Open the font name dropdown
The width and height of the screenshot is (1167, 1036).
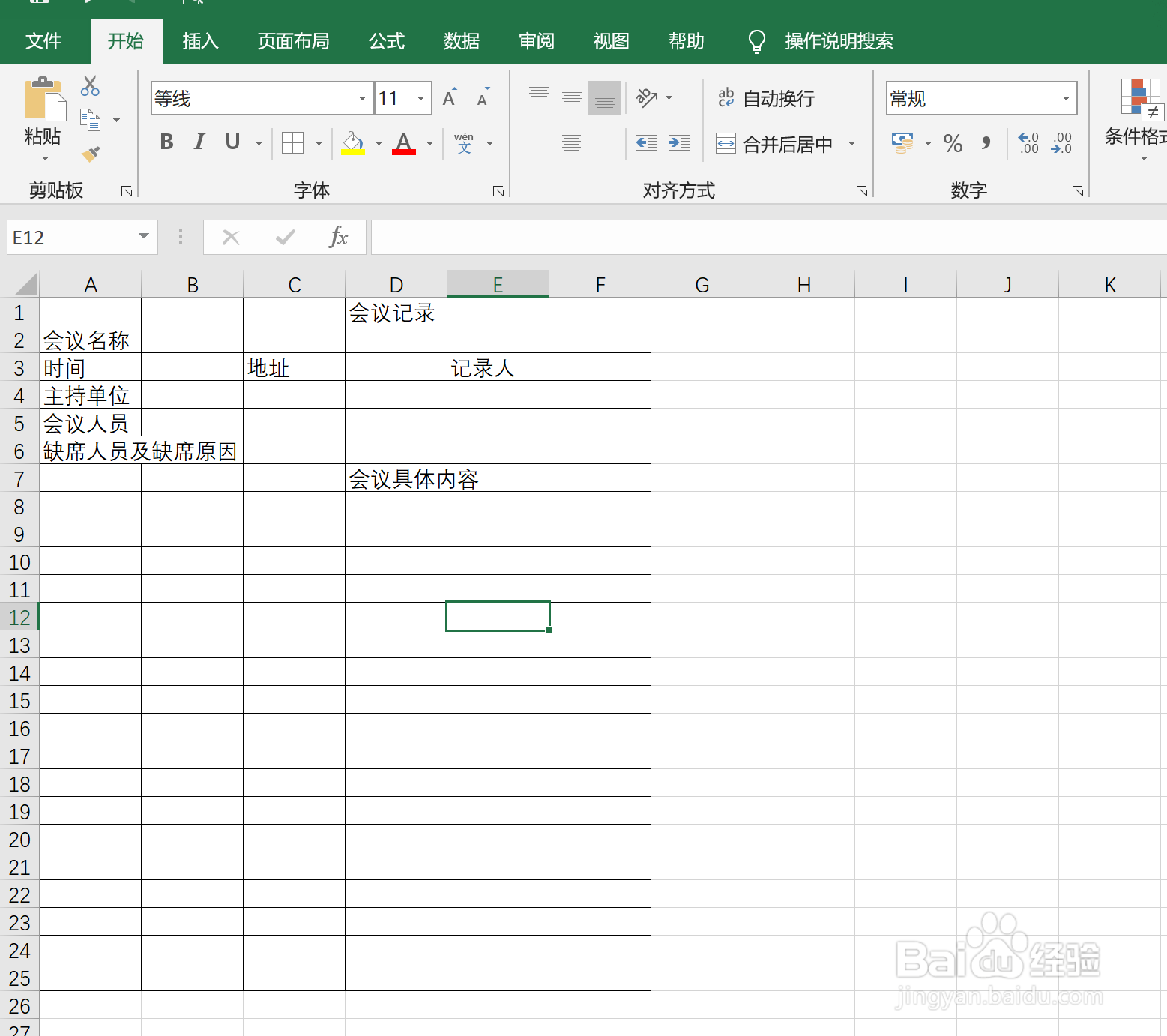(x=362, y=98)
